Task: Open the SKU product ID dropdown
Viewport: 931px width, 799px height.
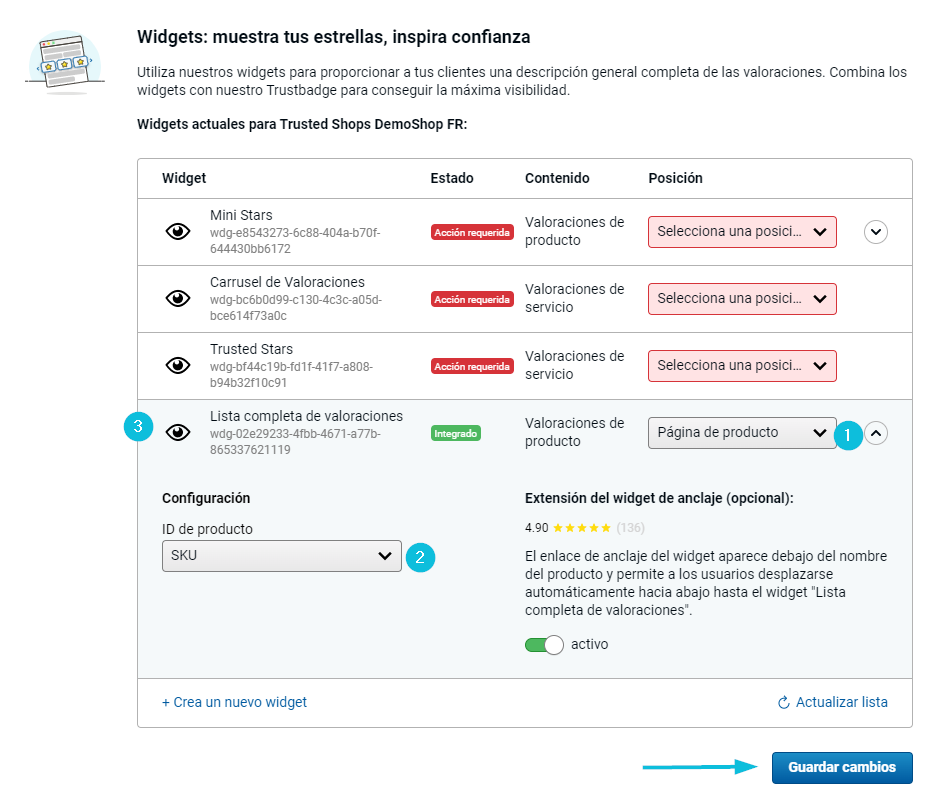Action: [281, 556]
